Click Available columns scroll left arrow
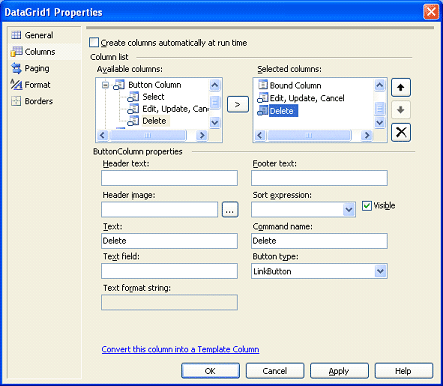Image resolution: width=443 pixels, height=386 pixels. (102, 135)
